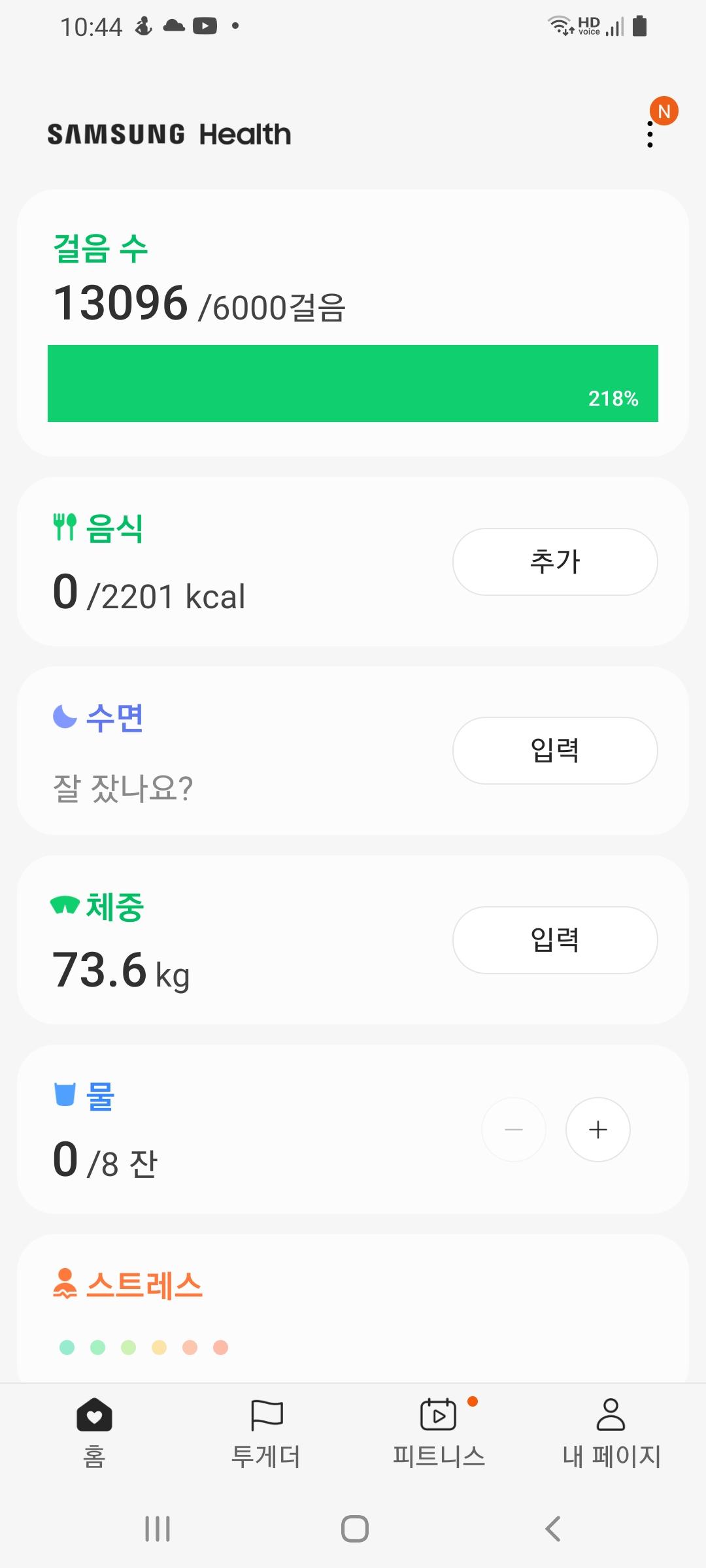Open the 피트니스 tab
This screenshot has width=706, height=1568.
point(439,1432)
